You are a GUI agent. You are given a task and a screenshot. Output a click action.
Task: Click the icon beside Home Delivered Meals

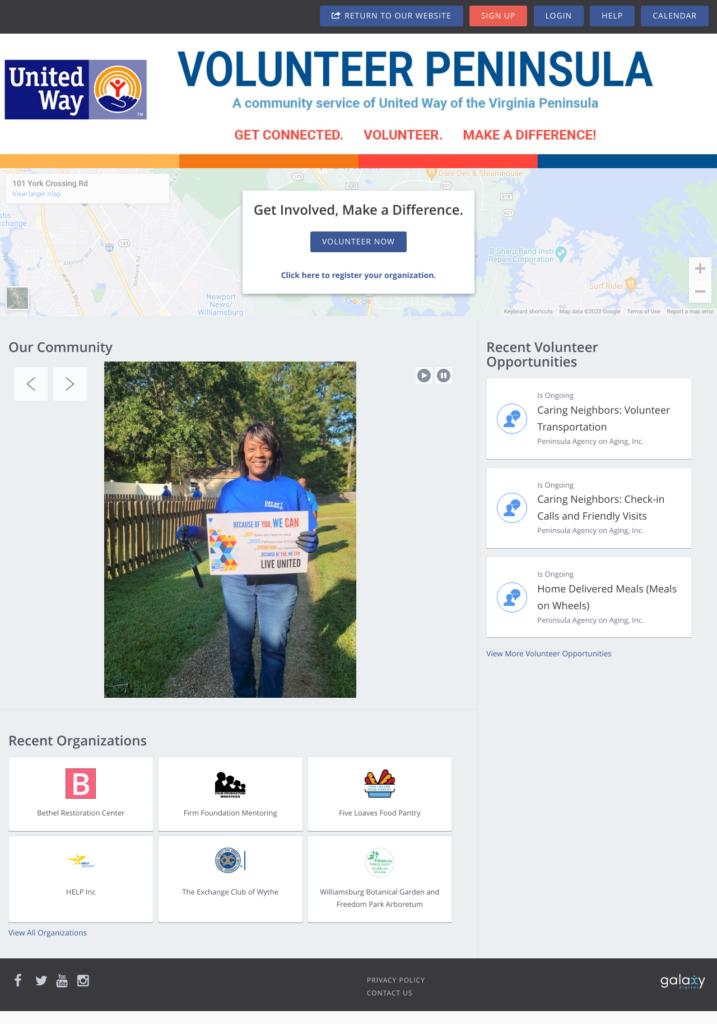click(512, 598)
